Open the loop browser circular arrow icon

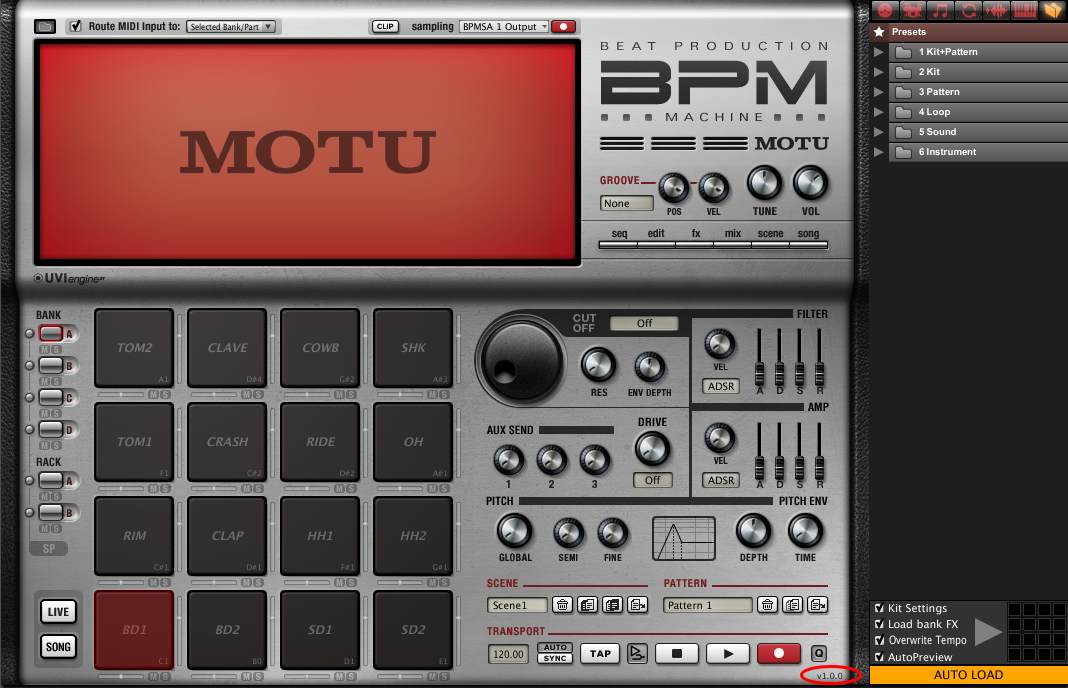pyautogui.click(x=969, y=10)
